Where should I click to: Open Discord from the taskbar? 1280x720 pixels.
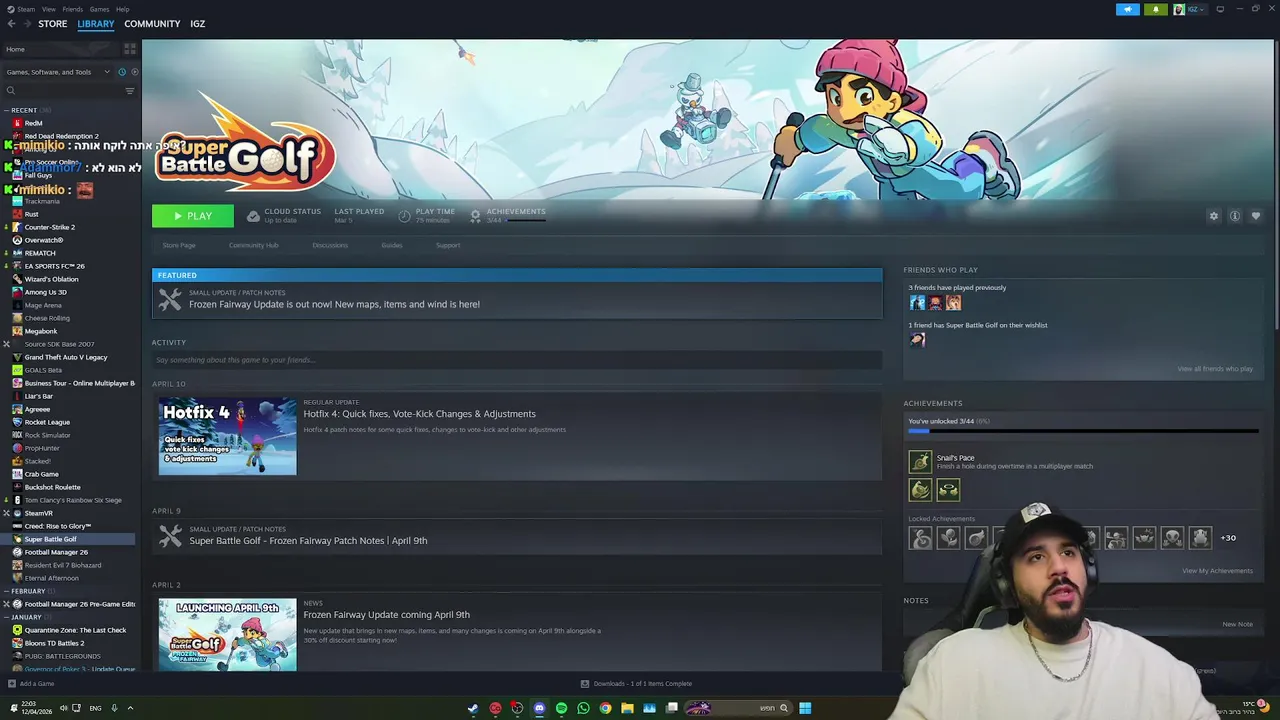tap(539, 708)
